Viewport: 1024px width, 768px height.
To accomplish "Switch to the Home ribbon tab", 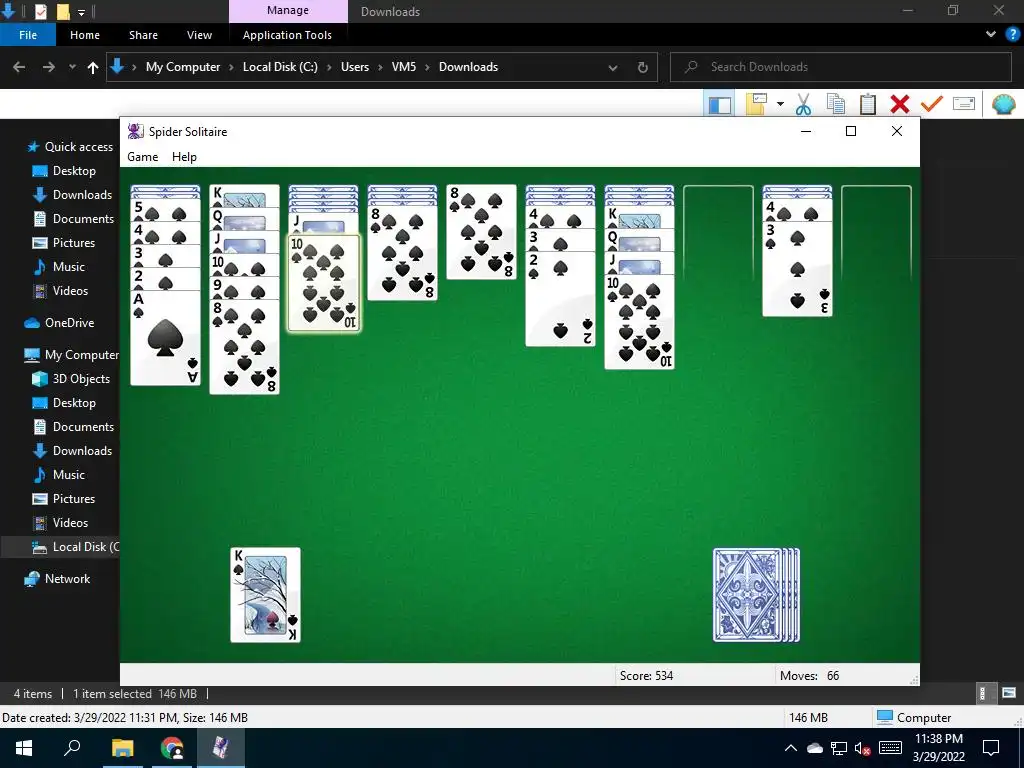I will point(85,35).
